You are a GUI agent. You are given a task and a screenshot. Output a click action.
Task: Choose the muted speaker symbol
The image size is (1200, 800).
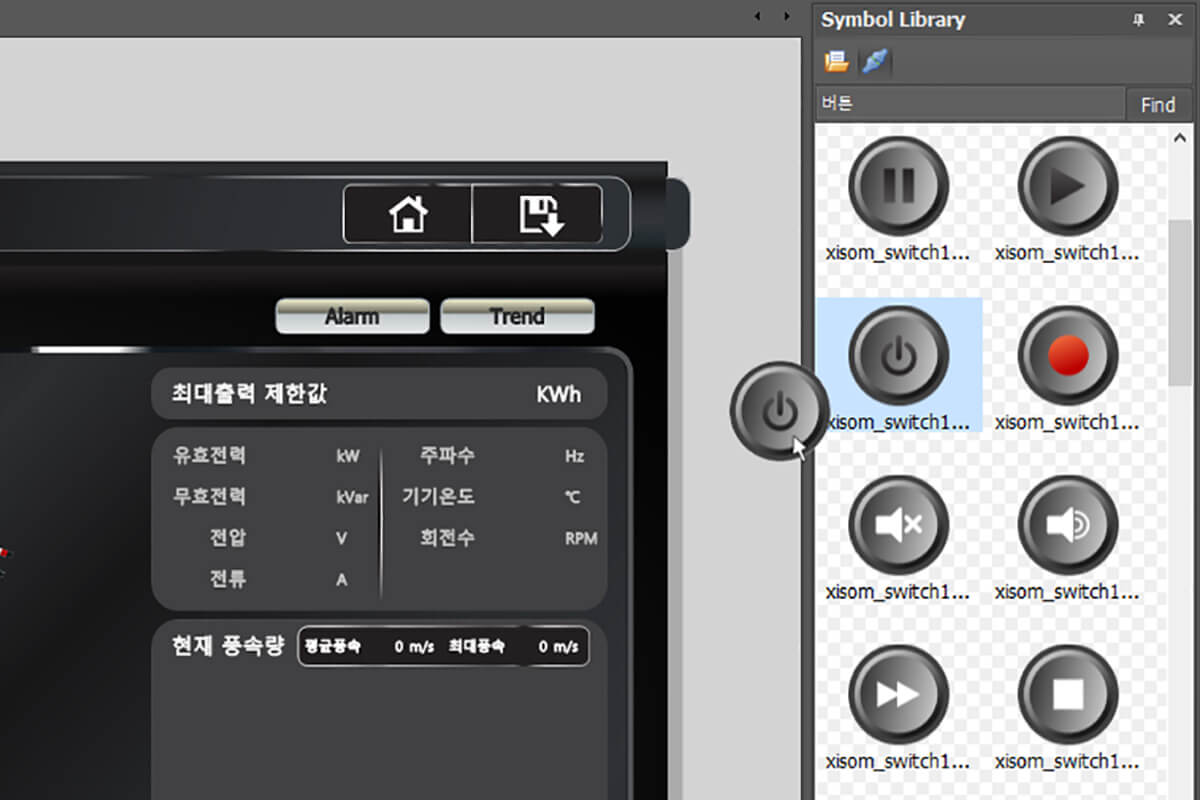[x=898, y=524]
